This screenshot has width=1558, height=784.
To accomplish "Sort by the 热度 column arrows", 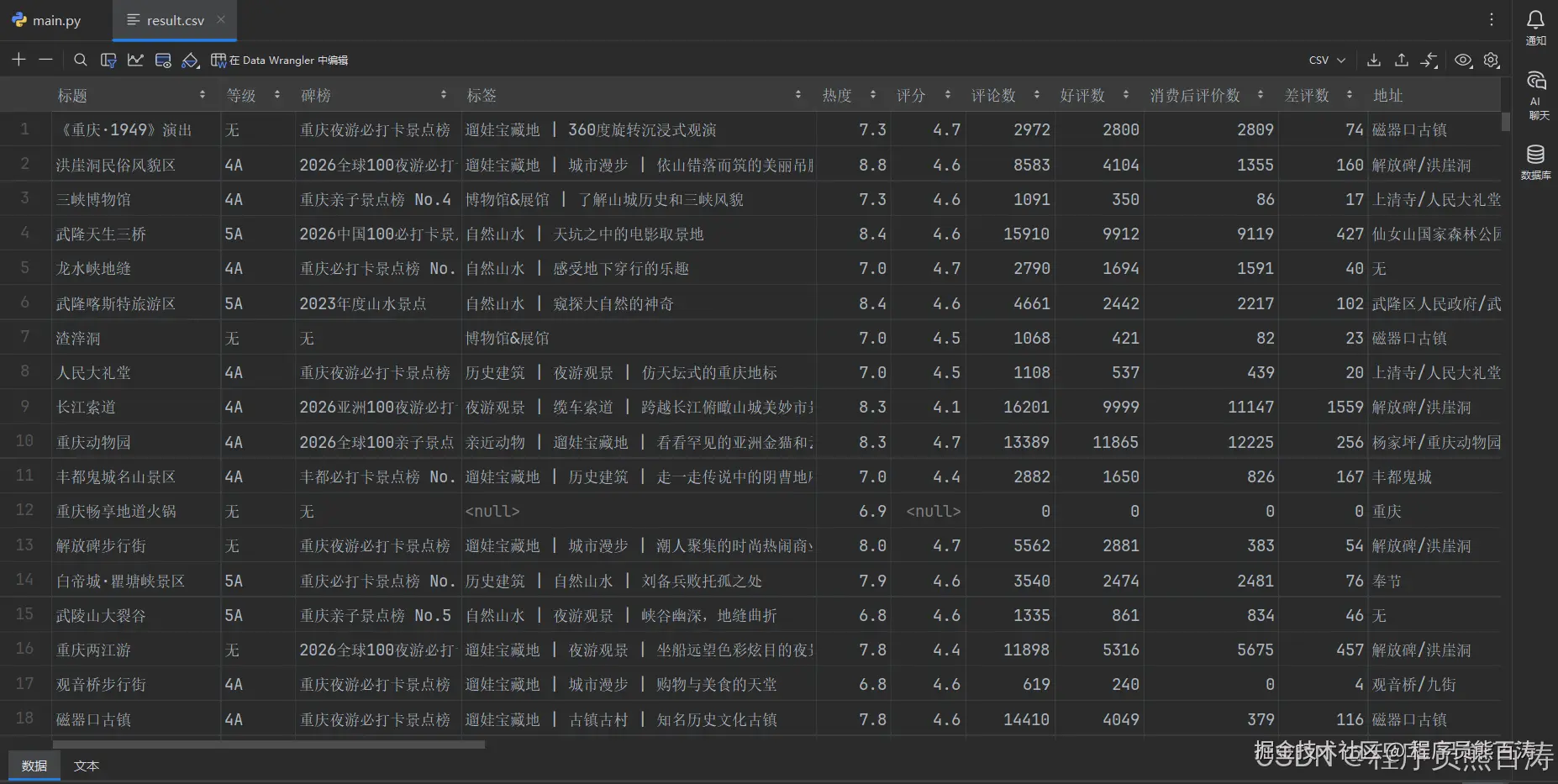I will click(x=873, y=95).
